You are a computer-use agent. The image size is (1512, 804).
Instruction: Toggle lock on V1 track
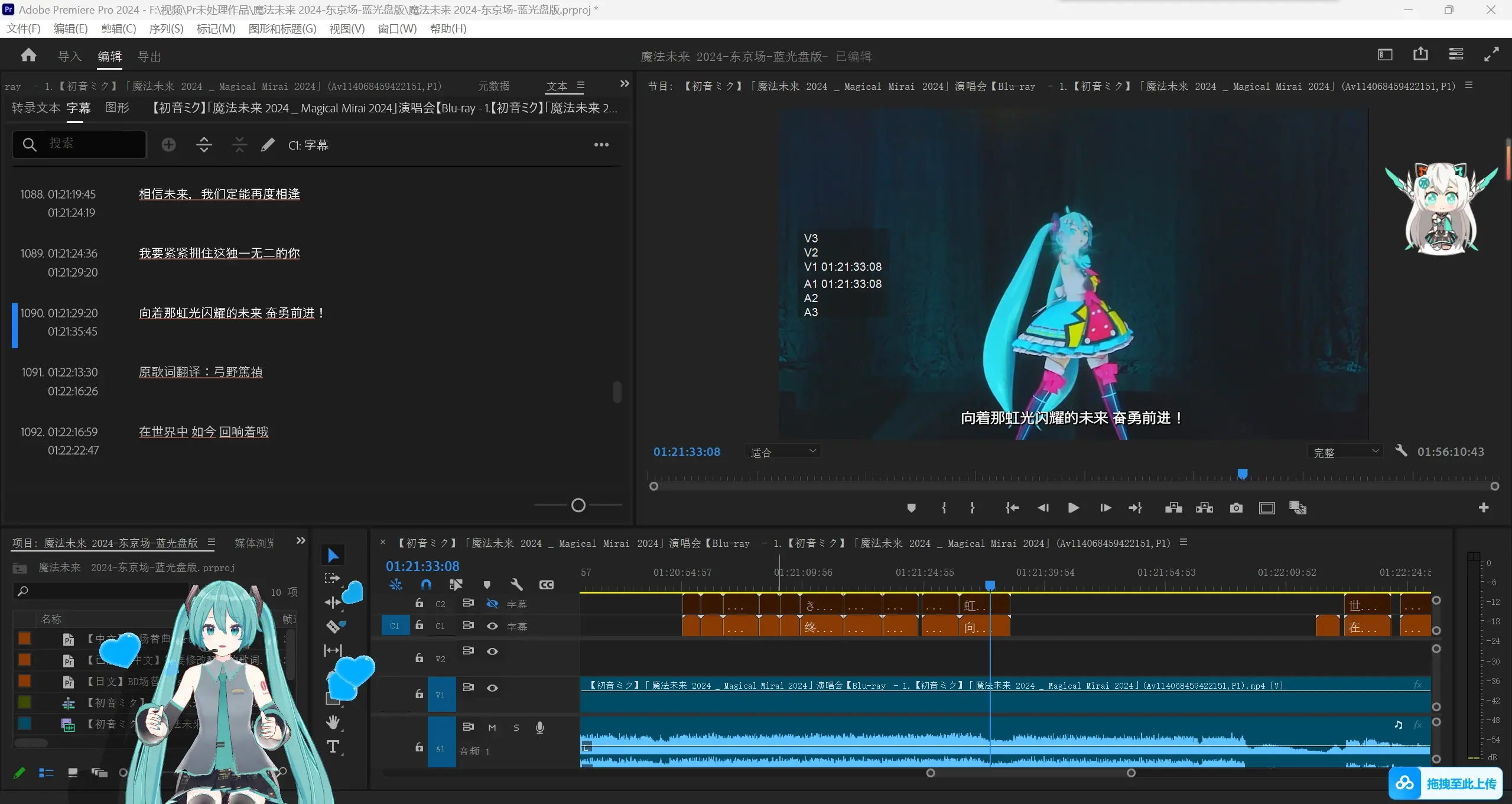pos(419,694)
